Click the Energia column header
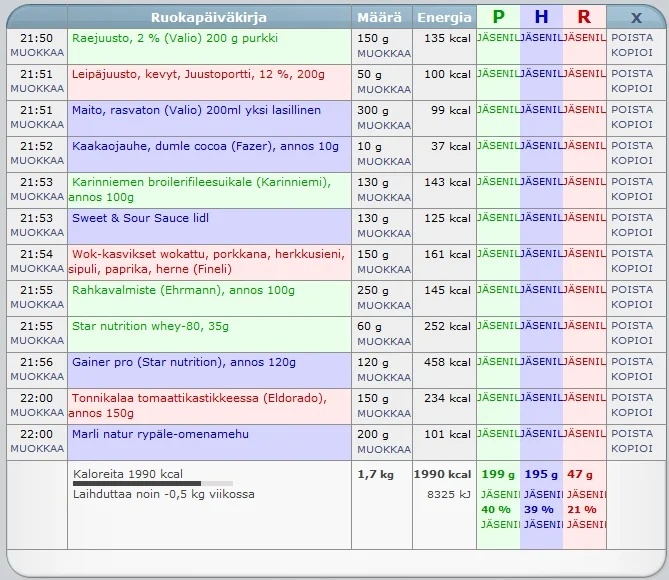The image size is (669, 580). (x=444, y=17)
